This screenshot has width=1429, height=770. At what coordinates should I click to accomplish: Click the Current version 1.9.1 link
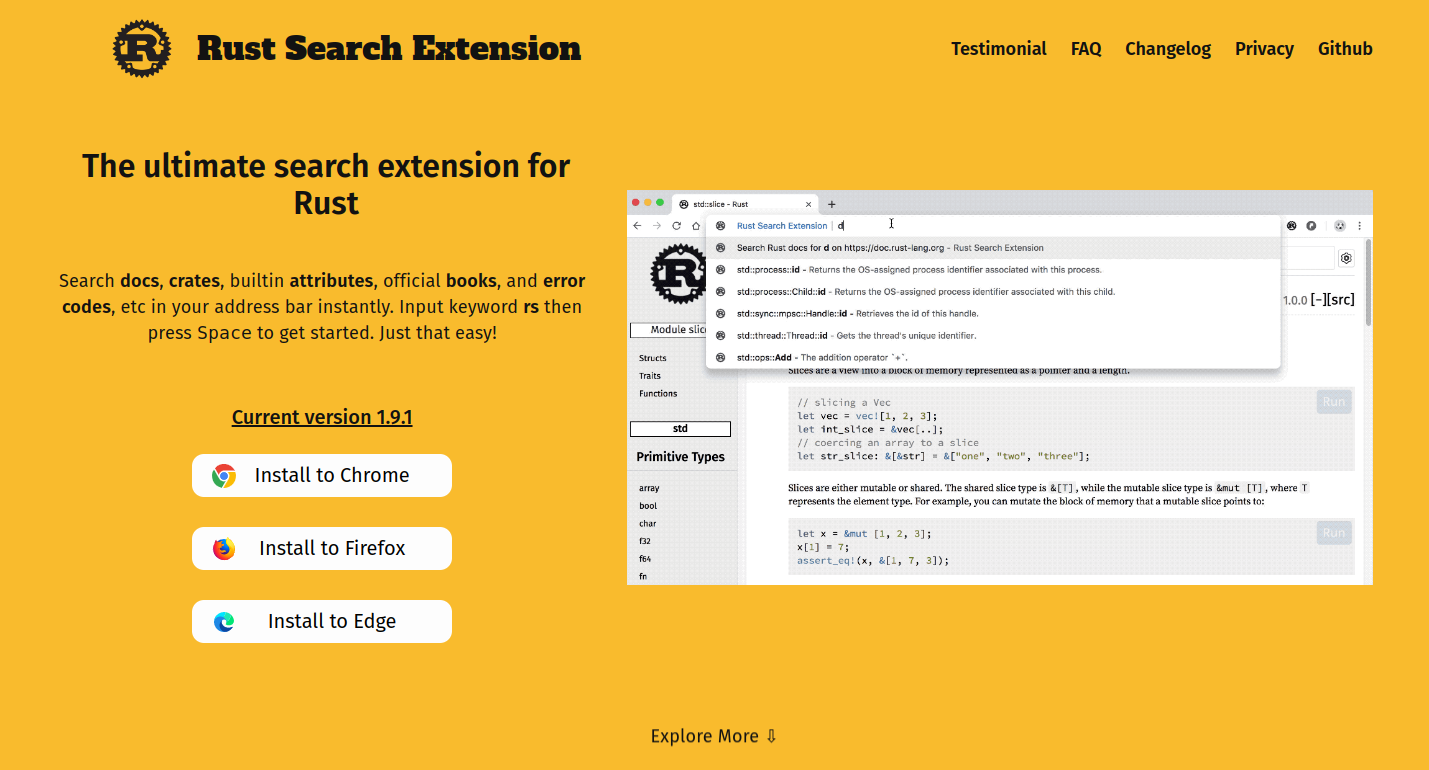[322, 417]
